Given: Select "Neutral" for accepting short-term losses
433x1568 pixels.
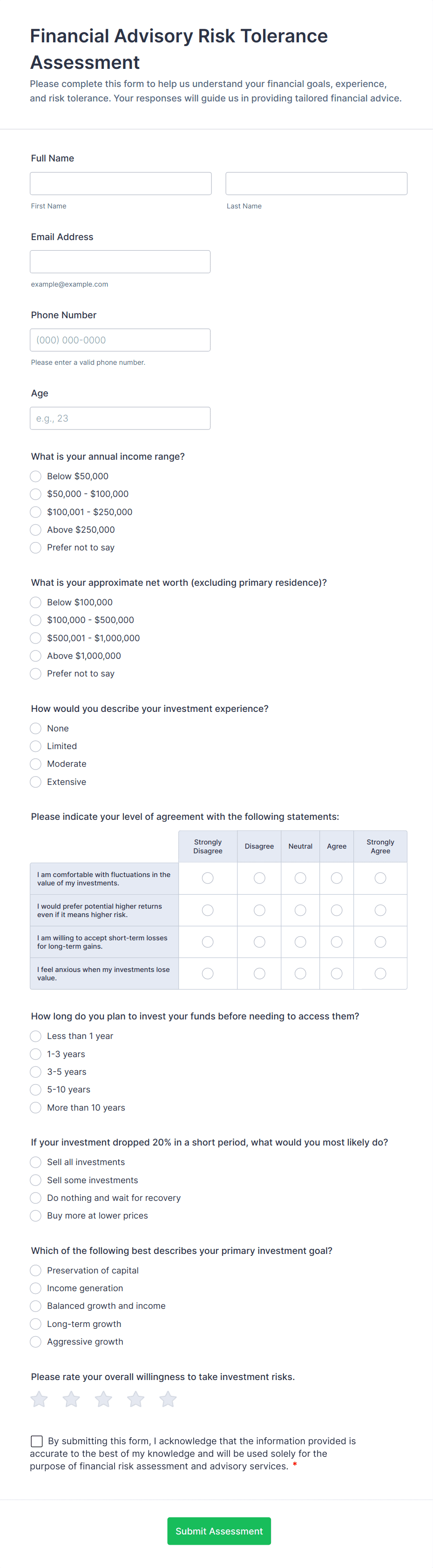Looking at the screenshot, I should 300,942.
